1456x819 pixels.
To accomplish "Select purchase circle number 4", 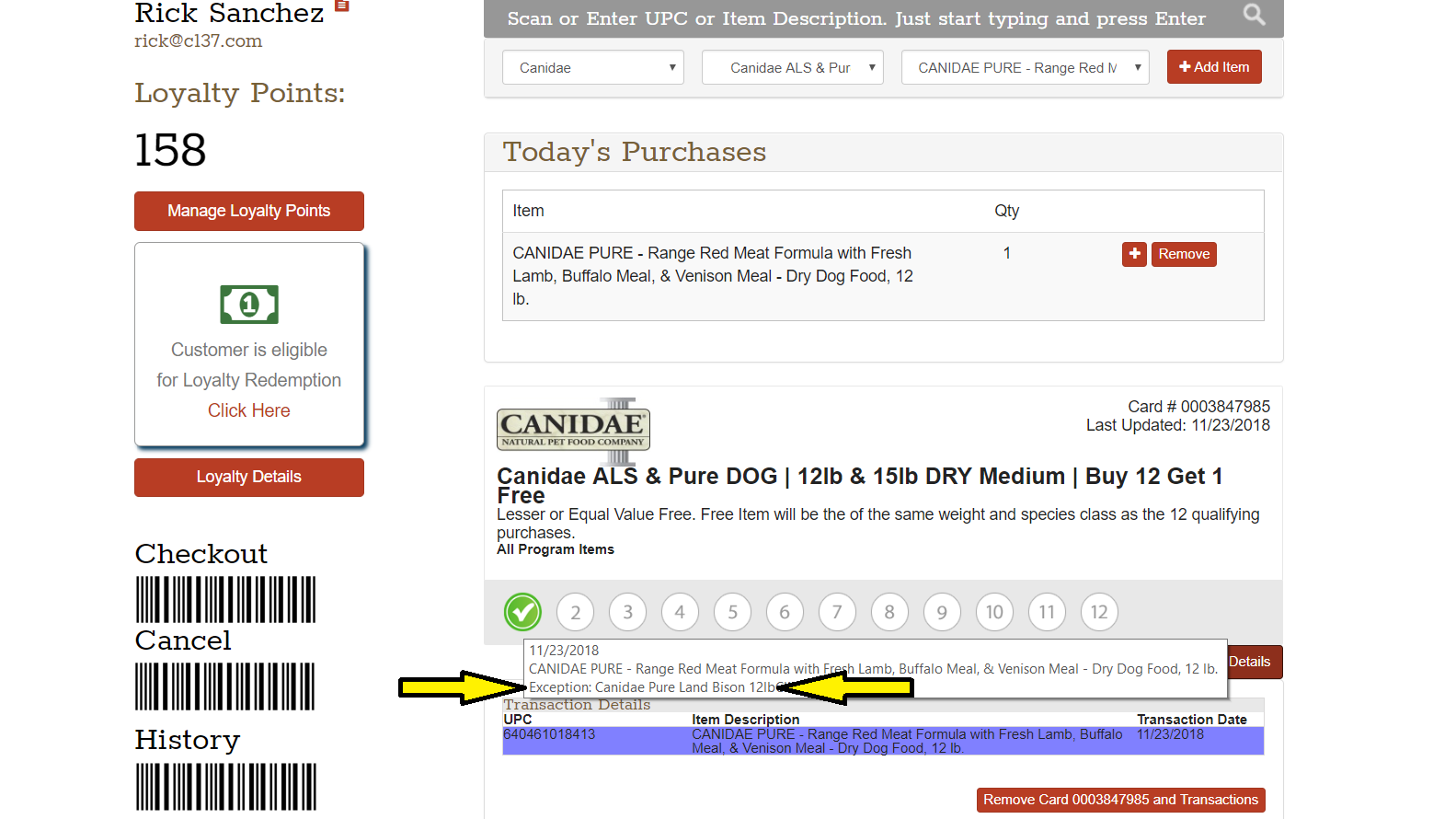I will (x=680, y=612).
